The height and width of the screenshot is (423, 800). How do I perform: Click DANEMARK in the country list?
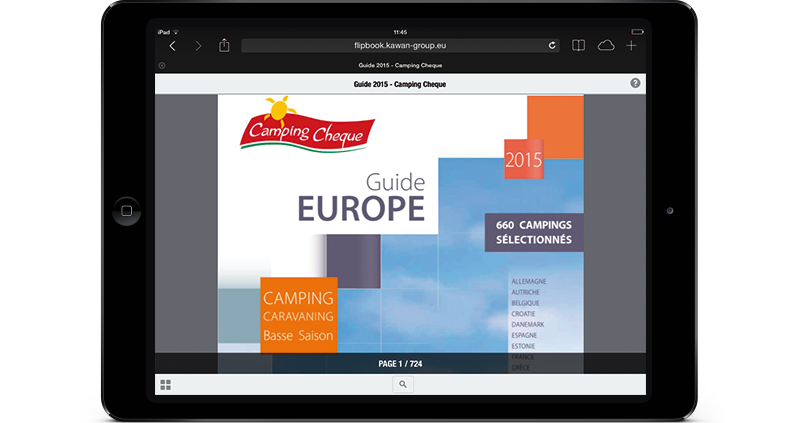tap(528, 325)
